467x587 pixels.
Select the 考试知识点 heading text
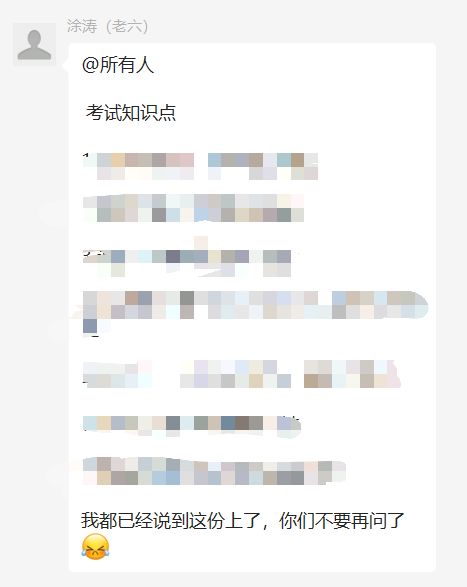coord(131,113)
